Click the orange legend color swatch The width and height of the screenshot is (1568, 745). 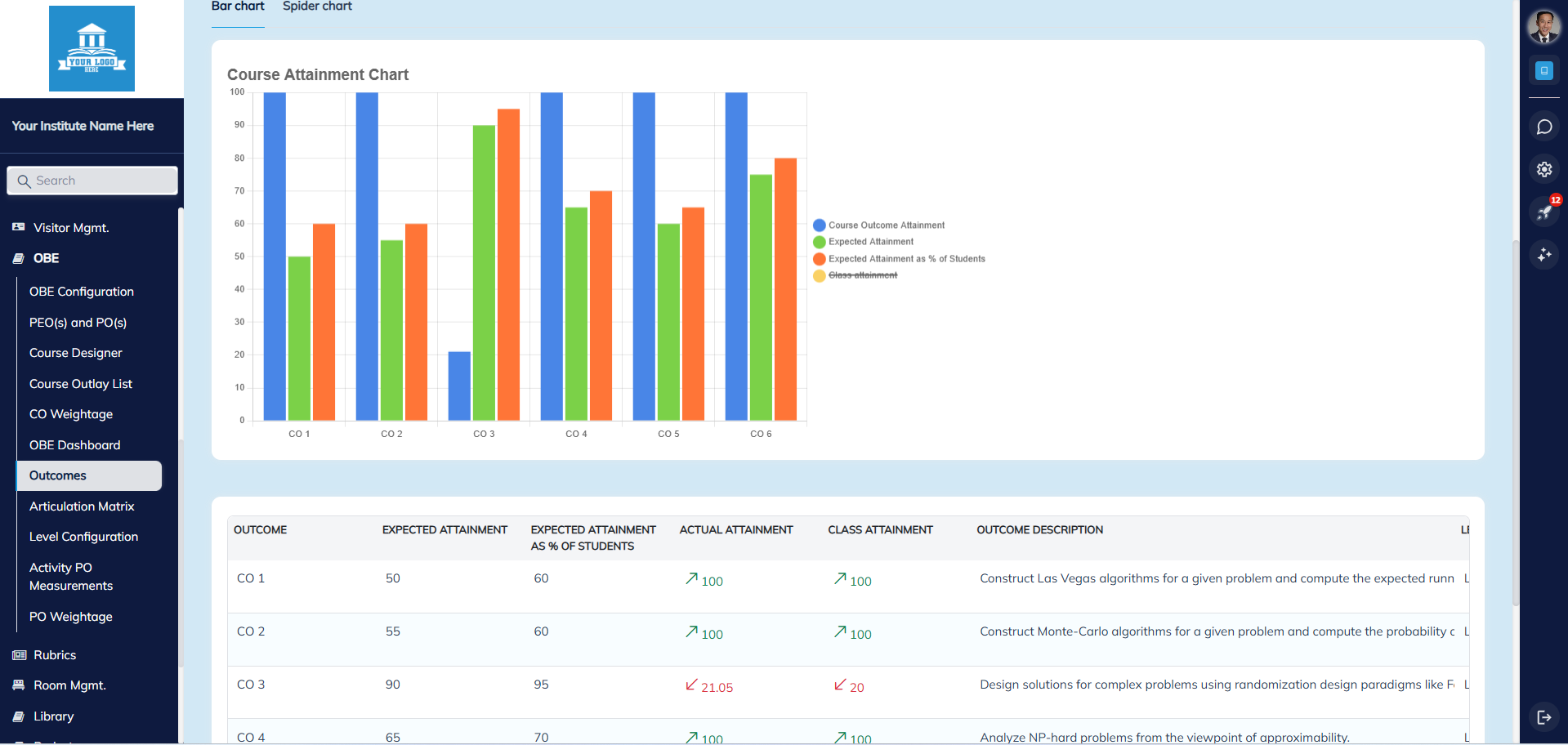click(818, 258)
